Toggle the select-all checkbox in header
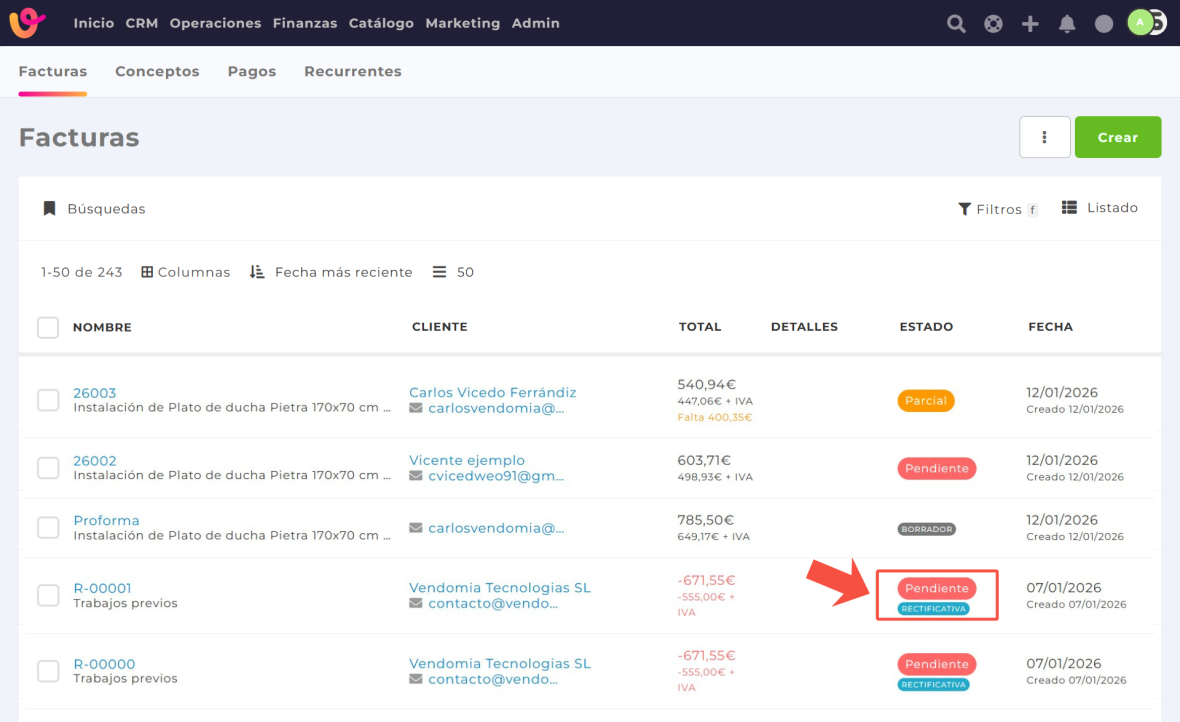Screen dimensions: 1180x722 [48, 327]
